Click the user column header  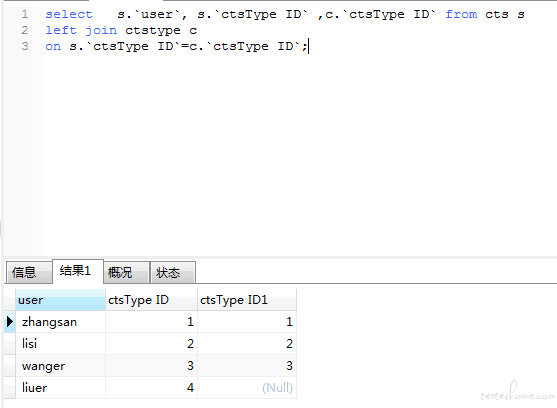pos(60,300)
